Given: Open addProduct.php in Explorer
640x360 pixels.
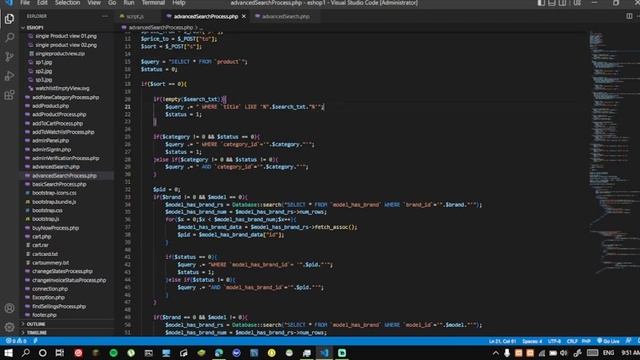Looking at the screenshot, I should coord(67,106).
